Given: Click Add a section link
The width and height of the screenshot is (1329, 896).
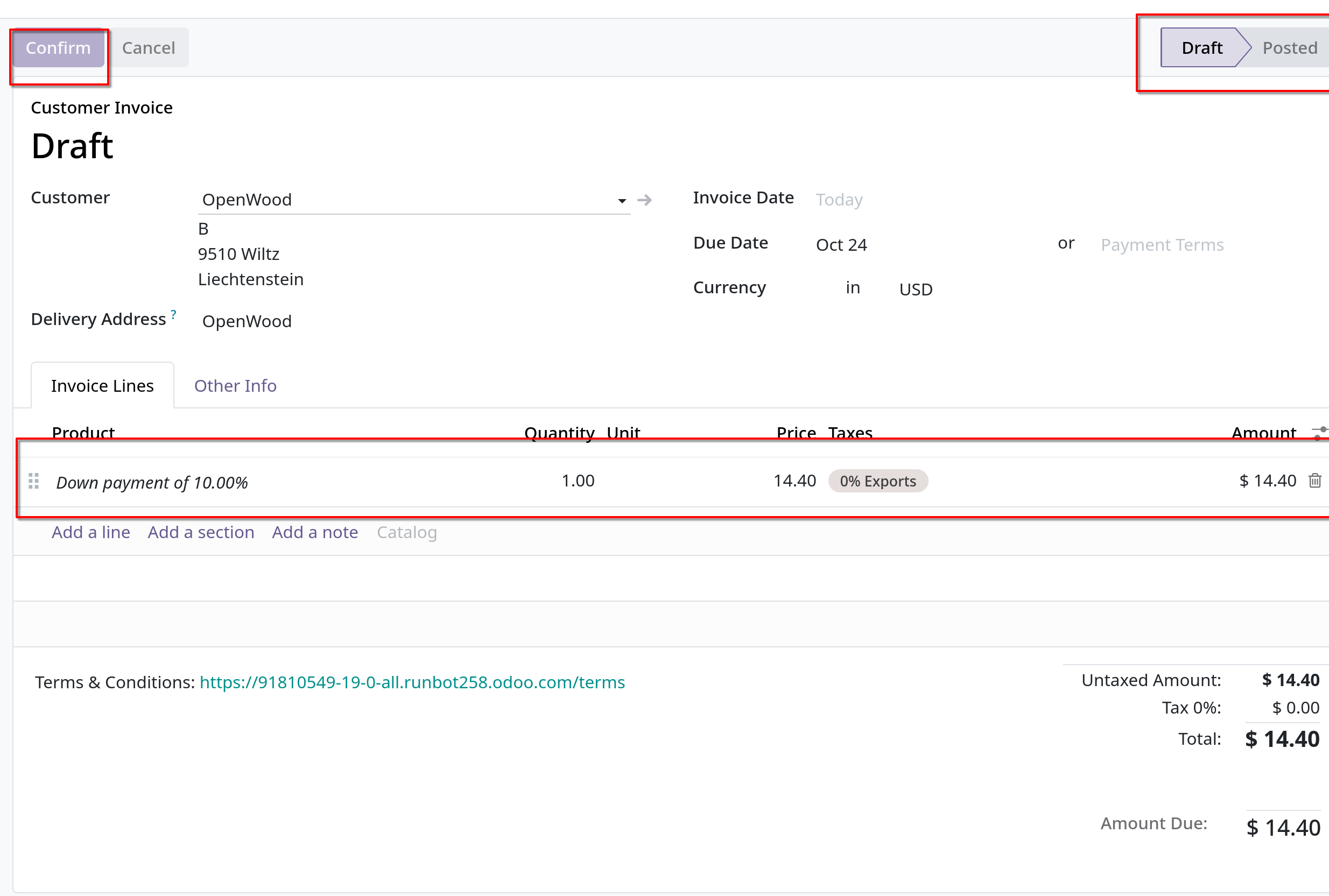Looking at the screenshot, I should [x=201, y=533].
